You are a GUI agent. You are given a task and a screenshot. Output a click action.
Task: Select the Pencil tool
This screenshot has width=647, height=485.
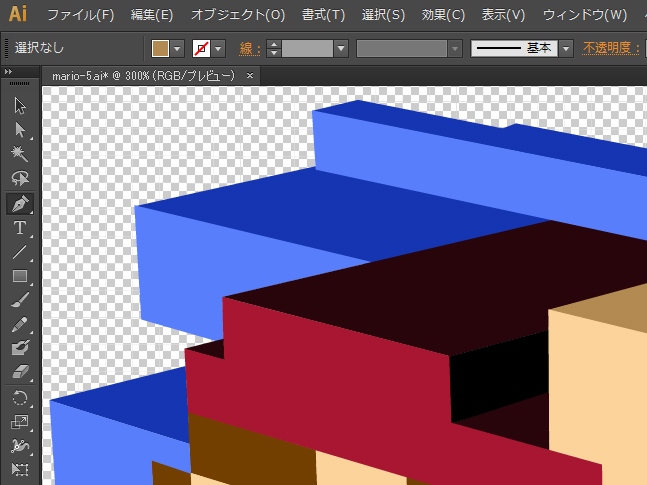(x=19, y=324)
